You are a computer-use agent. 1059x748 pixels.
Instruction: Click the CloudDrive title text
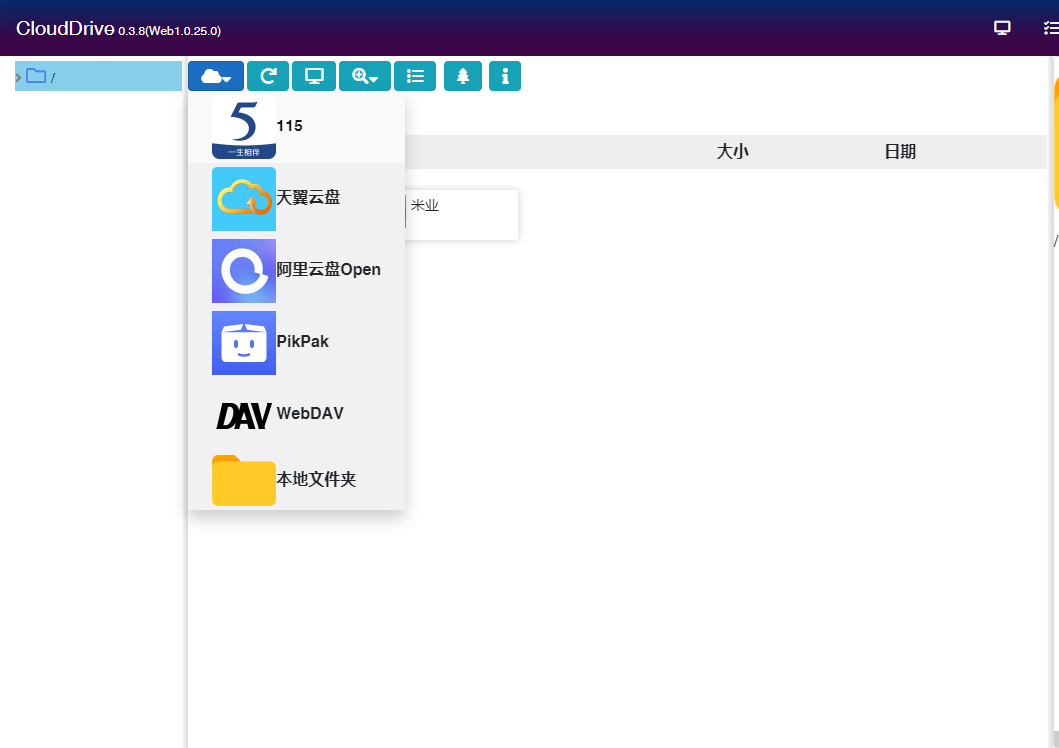coord(65,28)
